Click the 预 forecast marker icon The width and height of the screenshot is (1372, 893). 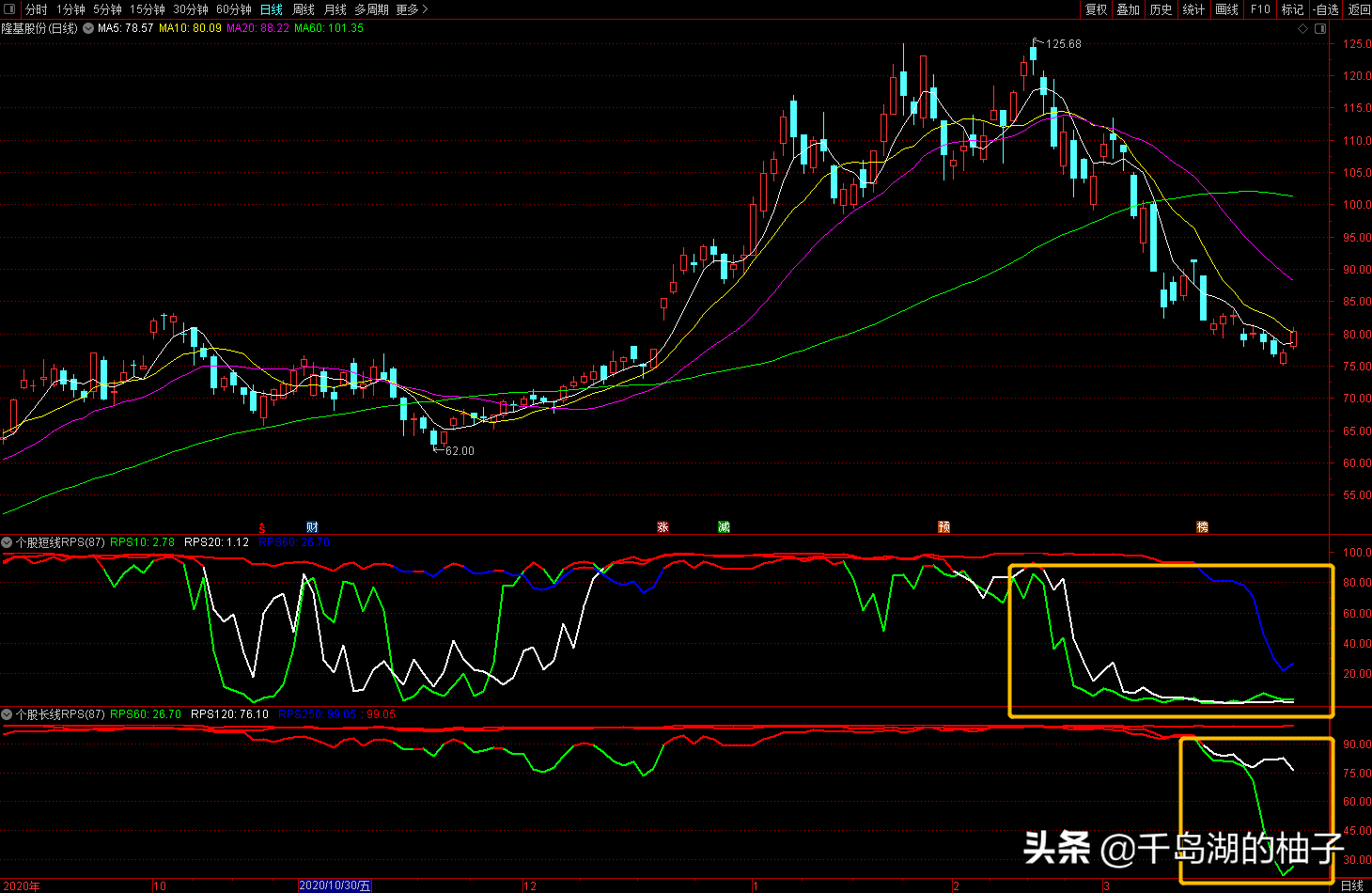(x=943, y=527)
